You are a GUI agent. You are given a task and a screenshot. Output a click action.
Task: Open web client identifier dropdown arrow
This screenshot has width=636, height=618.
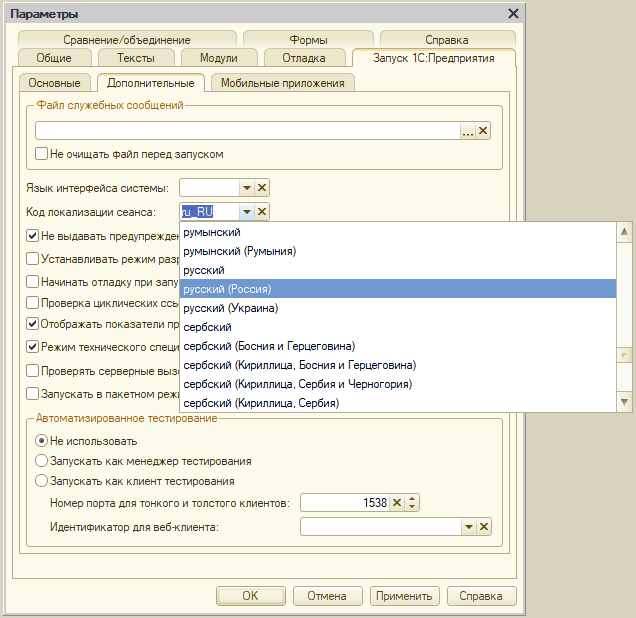coord(469,527)
